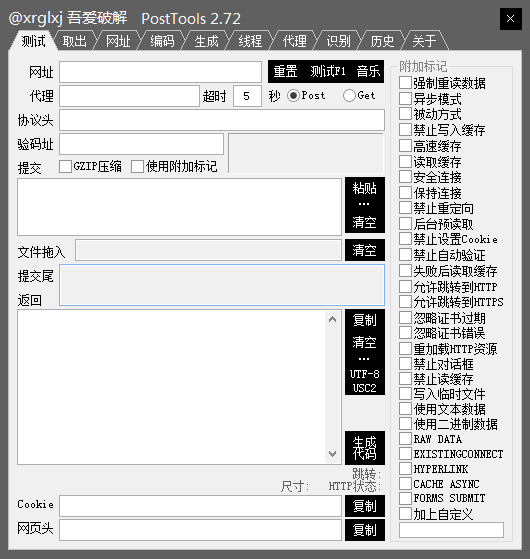
Task: Click the 音乐 button
Action: [x=368, y=72]
